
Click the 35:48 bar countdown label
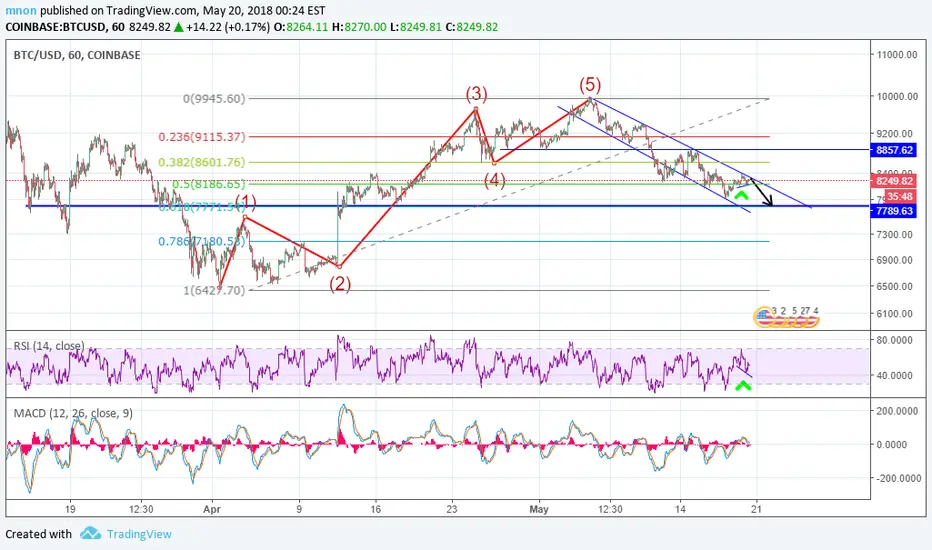coord(900,196)
